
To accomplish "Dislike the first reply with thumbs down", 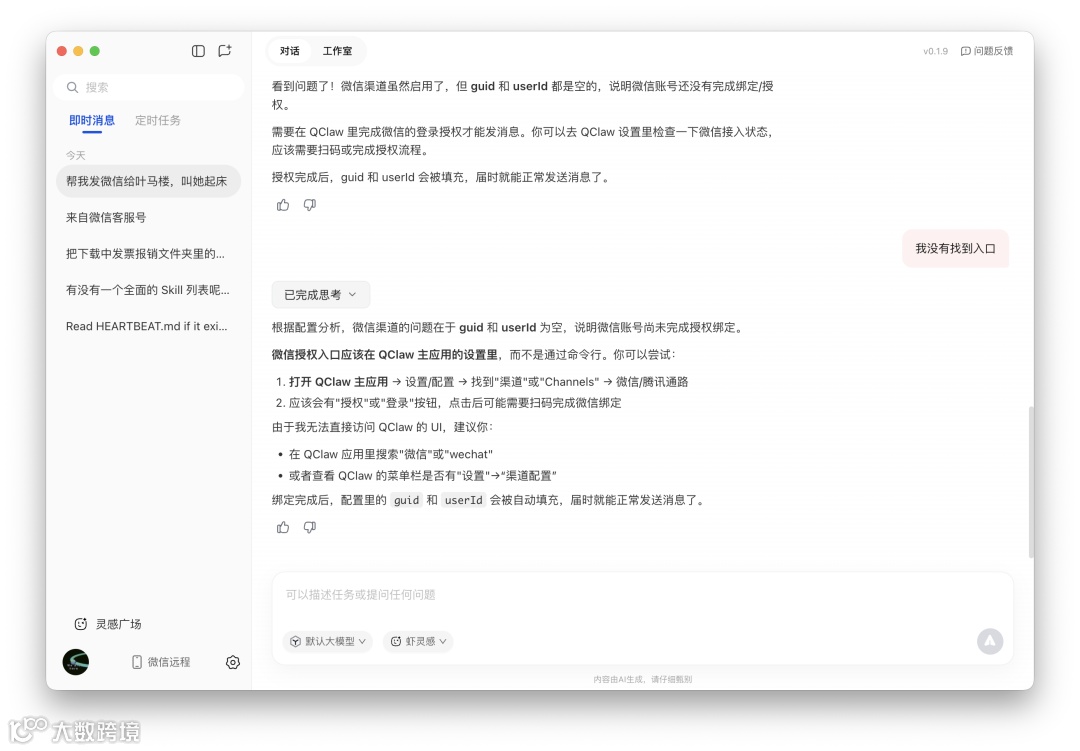I will pos(310,205).
